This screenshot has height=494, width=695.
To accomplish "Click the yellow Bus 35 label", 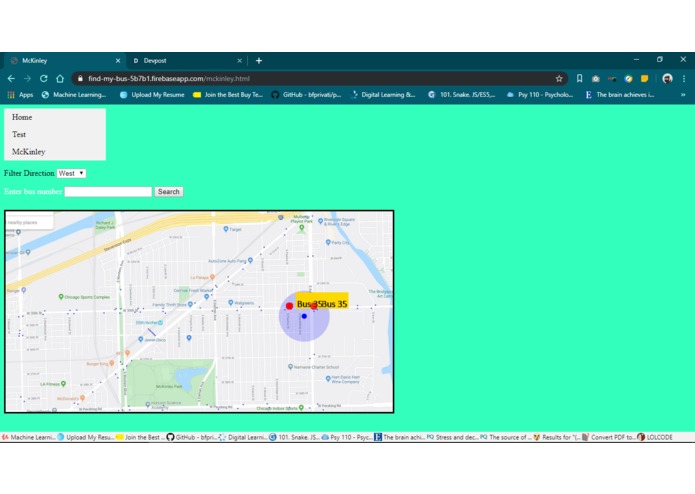I will 322,301.
